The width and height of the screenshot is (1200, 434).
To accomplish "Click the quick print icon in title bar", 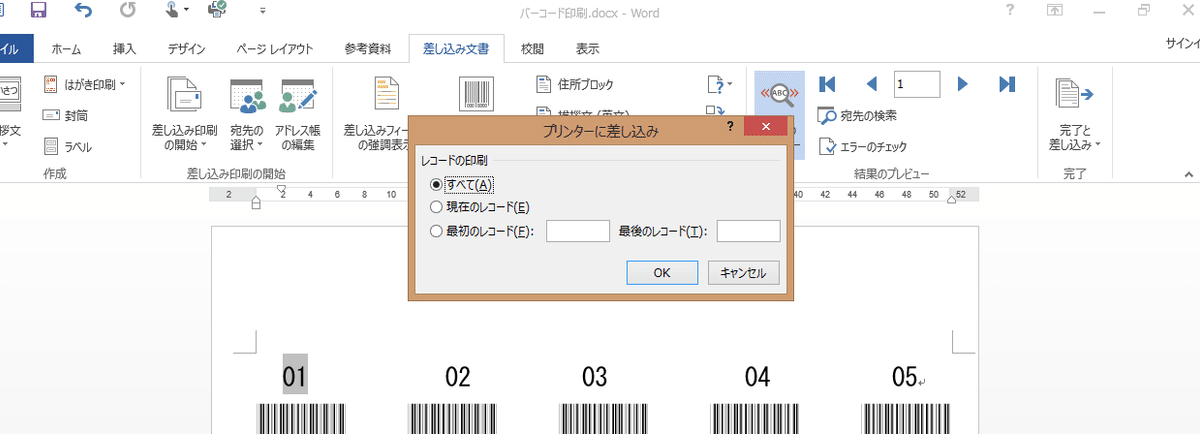I will (216, 12).
